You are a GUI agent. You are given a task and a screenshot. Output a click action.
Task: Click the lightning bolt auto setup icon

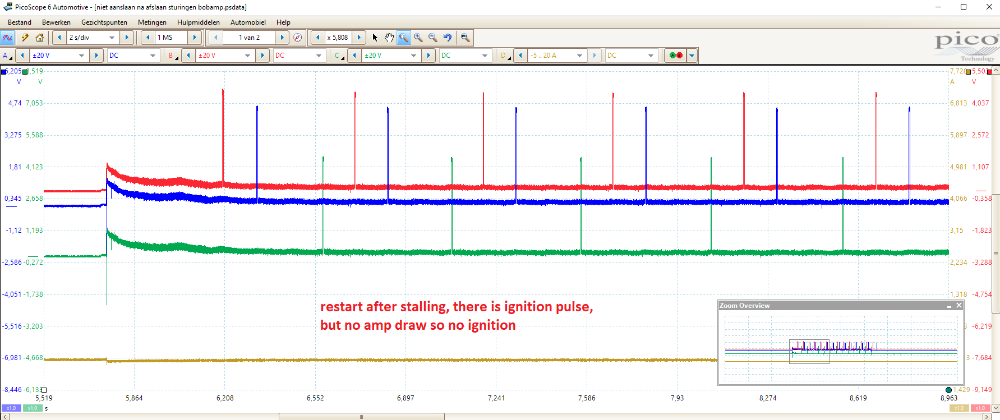[24, 37]
